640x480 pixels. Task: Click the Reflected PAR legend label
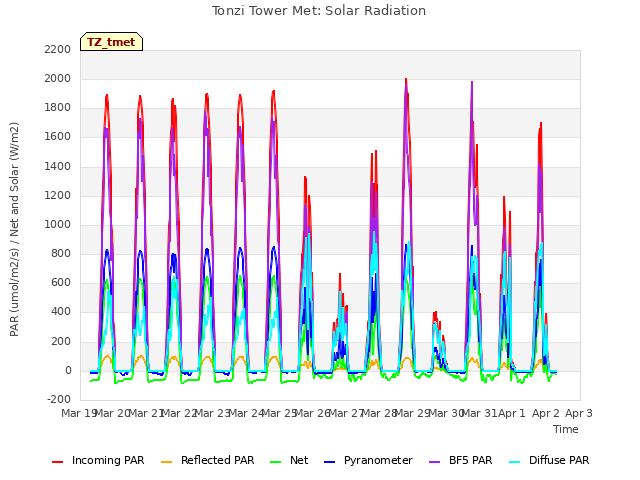pyautogui.click(x=218, y=460)
